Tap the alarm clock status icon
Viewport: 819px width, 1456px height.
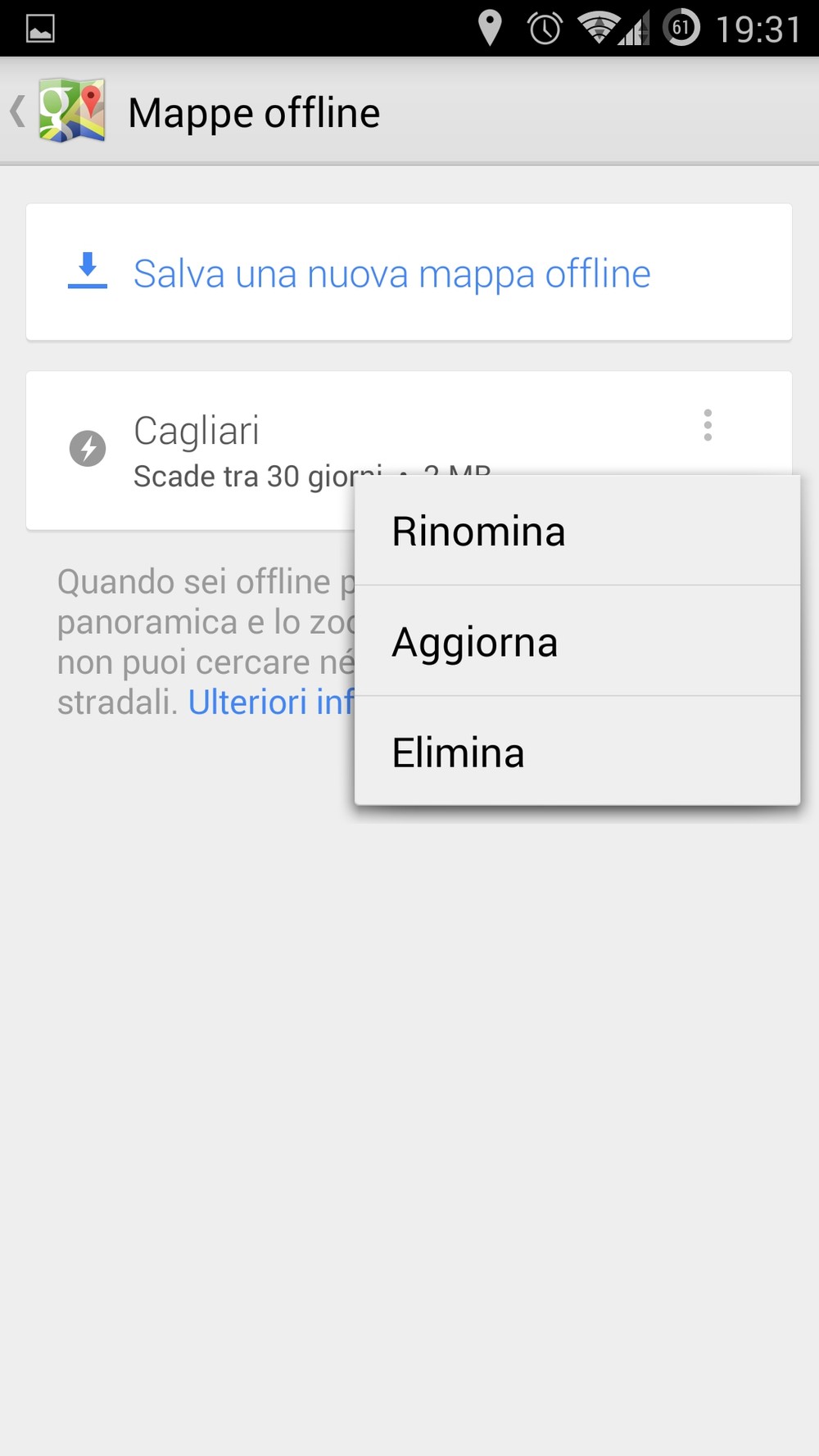click(x=545, y=29)
